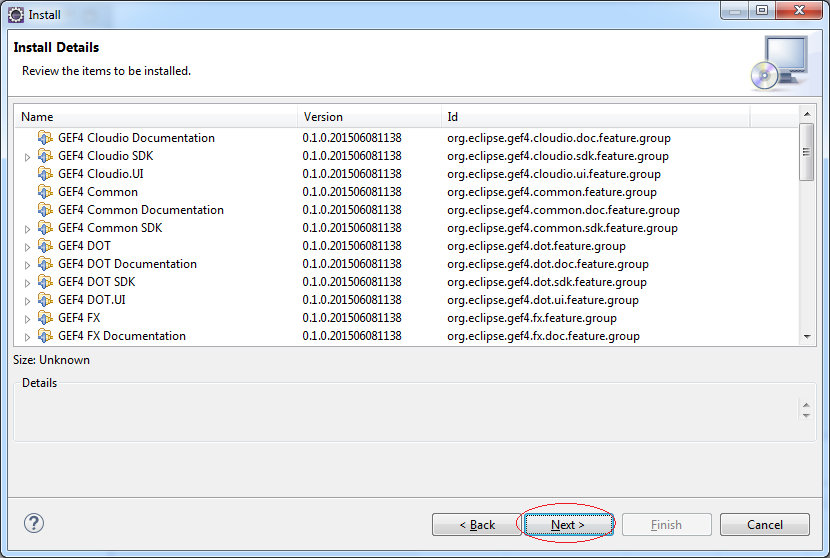The height and width of the screenshot is (558, 830).
Task: Click the GEF4 Common feature icon
Action: (46, 192)
